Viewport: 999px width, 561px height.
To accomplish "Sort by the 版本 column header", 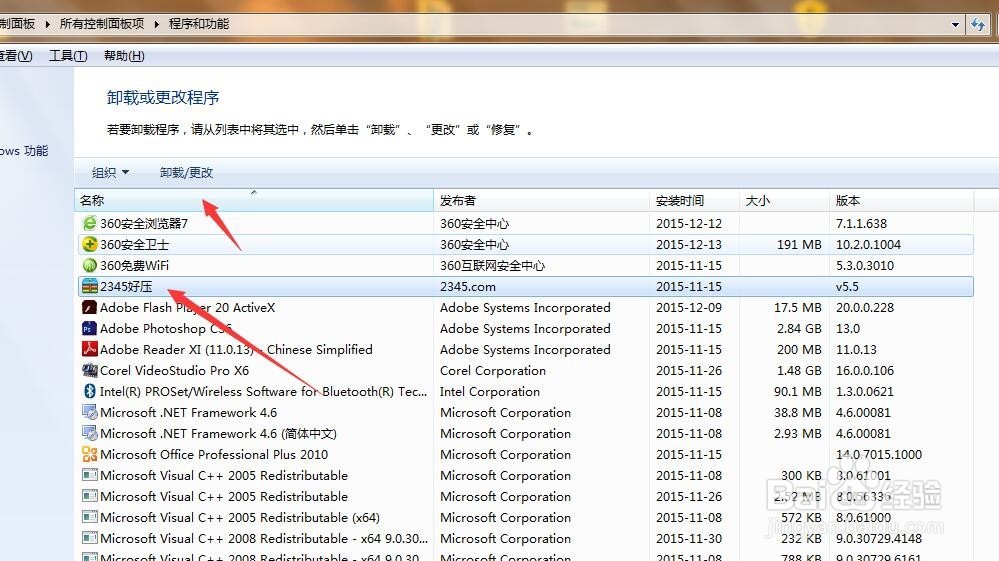I will point(902,201).
